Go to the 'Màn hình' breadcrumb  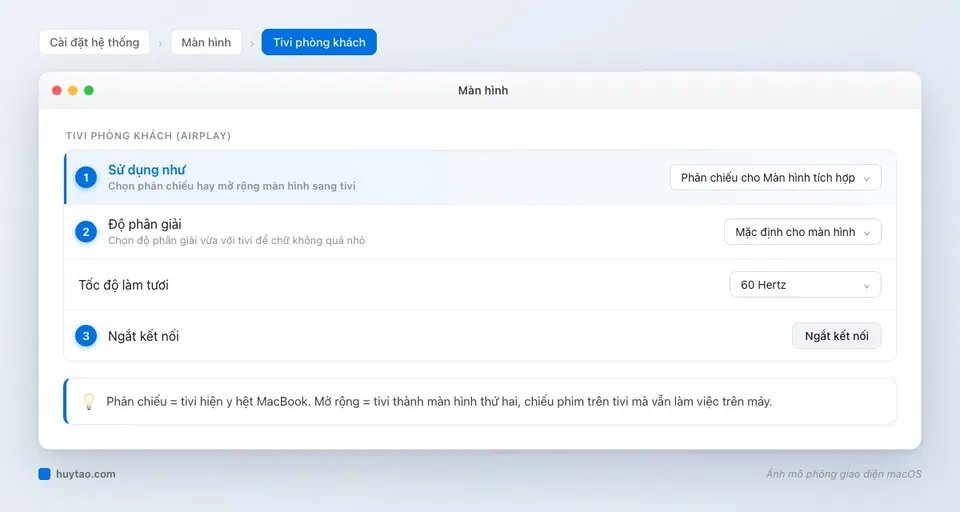206,42
